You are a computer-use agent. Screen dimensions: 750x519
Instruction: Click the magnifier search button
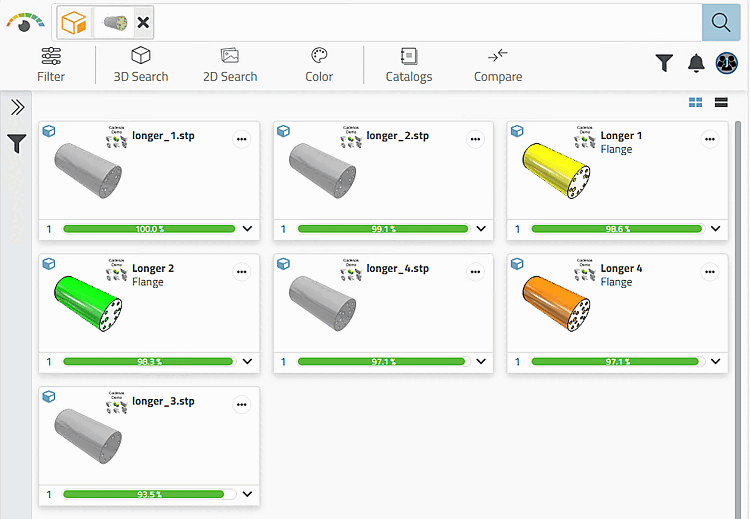coord(720,22)
